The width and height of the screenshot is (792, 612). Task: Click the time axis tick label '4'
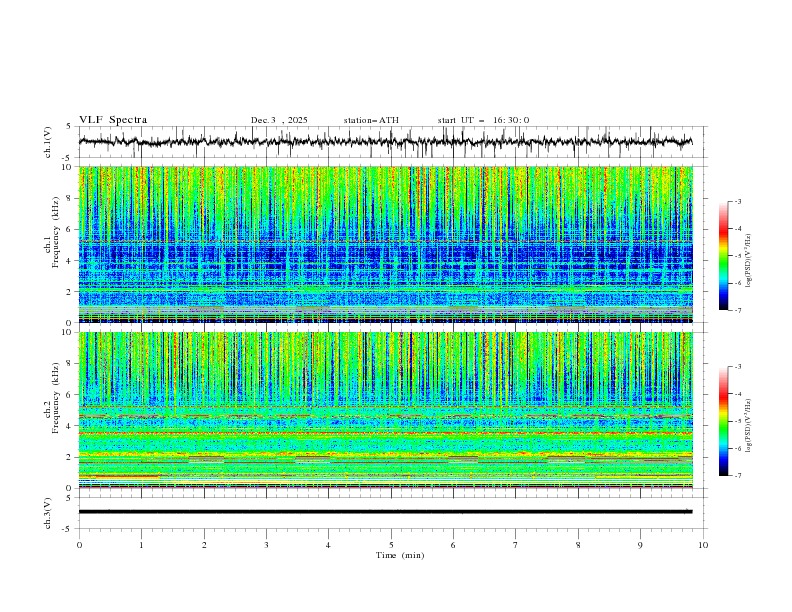tap(328, 545)
